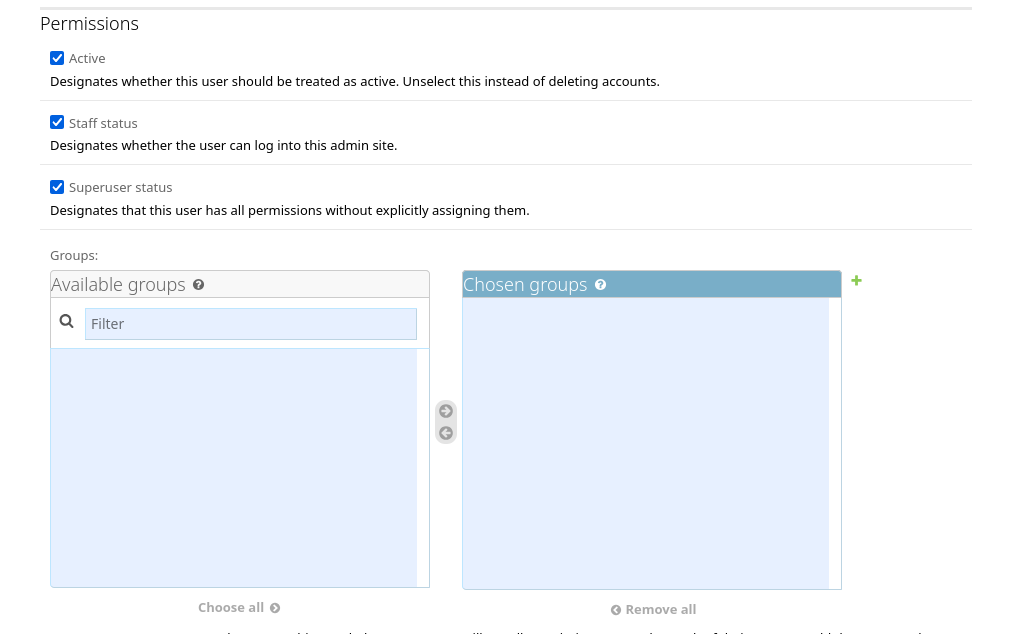Click the Available groups header title
Screen dimensions: 1024x634
coord(118,285)
